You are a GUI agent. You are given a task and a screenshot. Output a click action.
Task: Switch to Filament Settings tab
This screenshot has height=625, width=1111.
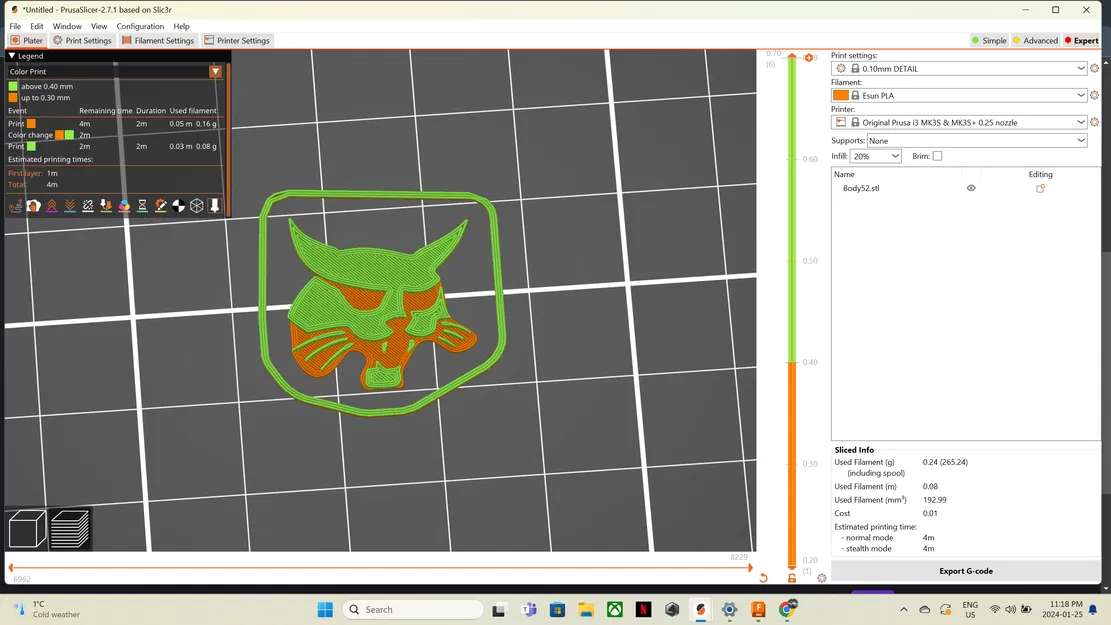point(157,40)
